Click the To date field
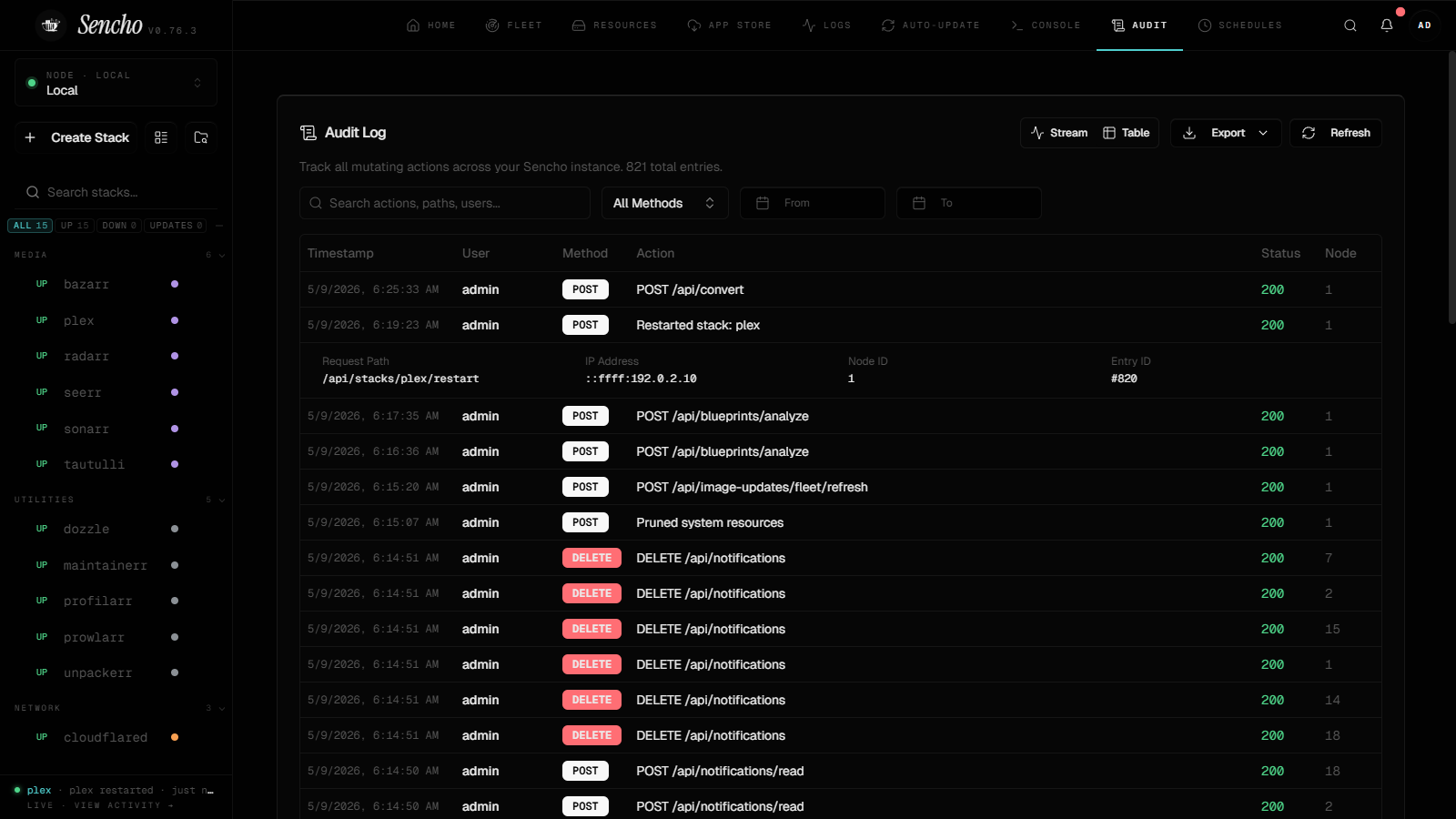 coord(969,203)
